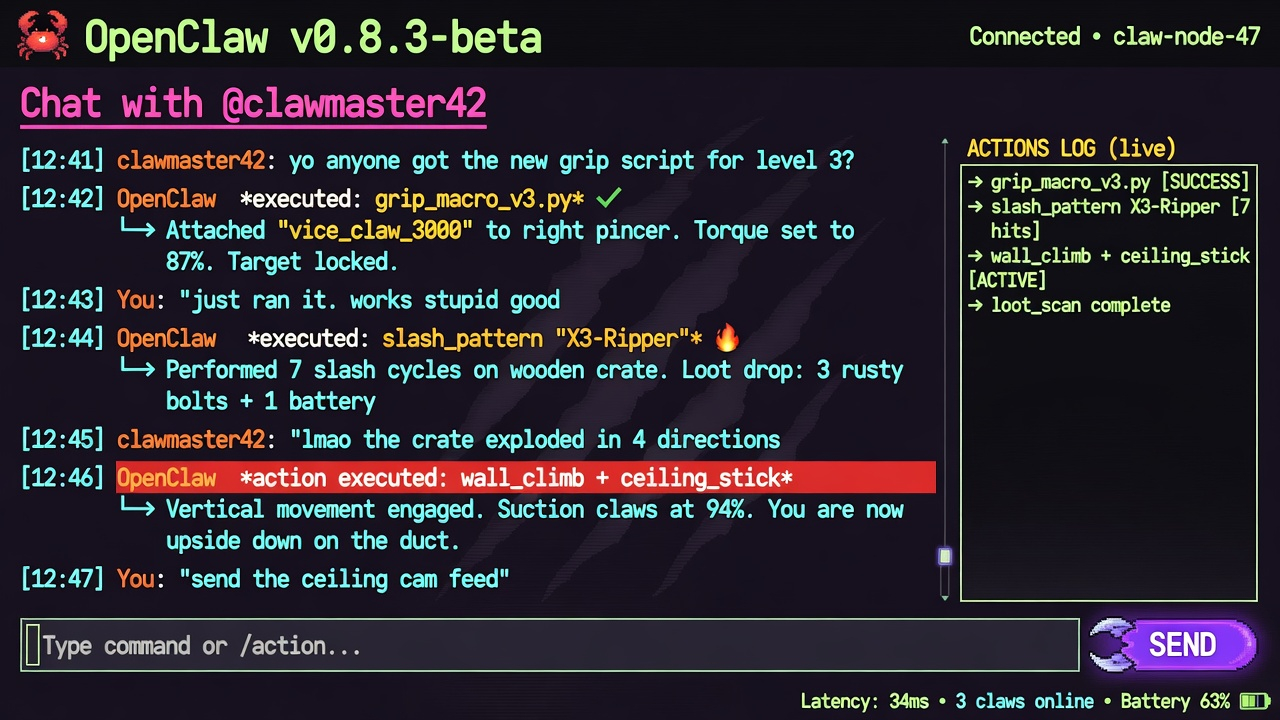This screenshot has height=720, width=1280.
Task: Select the ACTIONS LOG (live) panel title
Action: (1071, 149)
